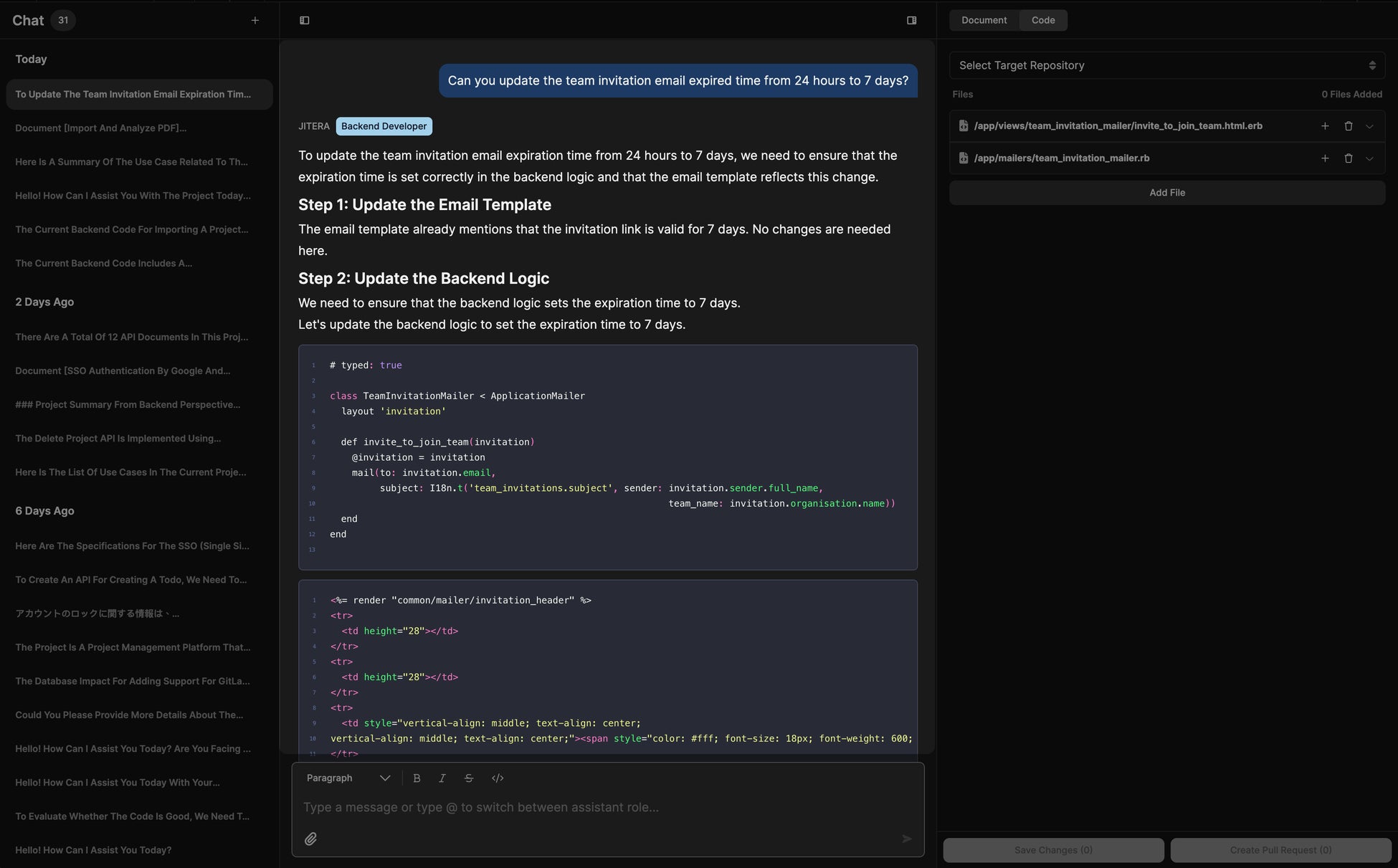1398x868 pixels.
Task: Click the italic formatting icon
Action: tap(442, 778)
